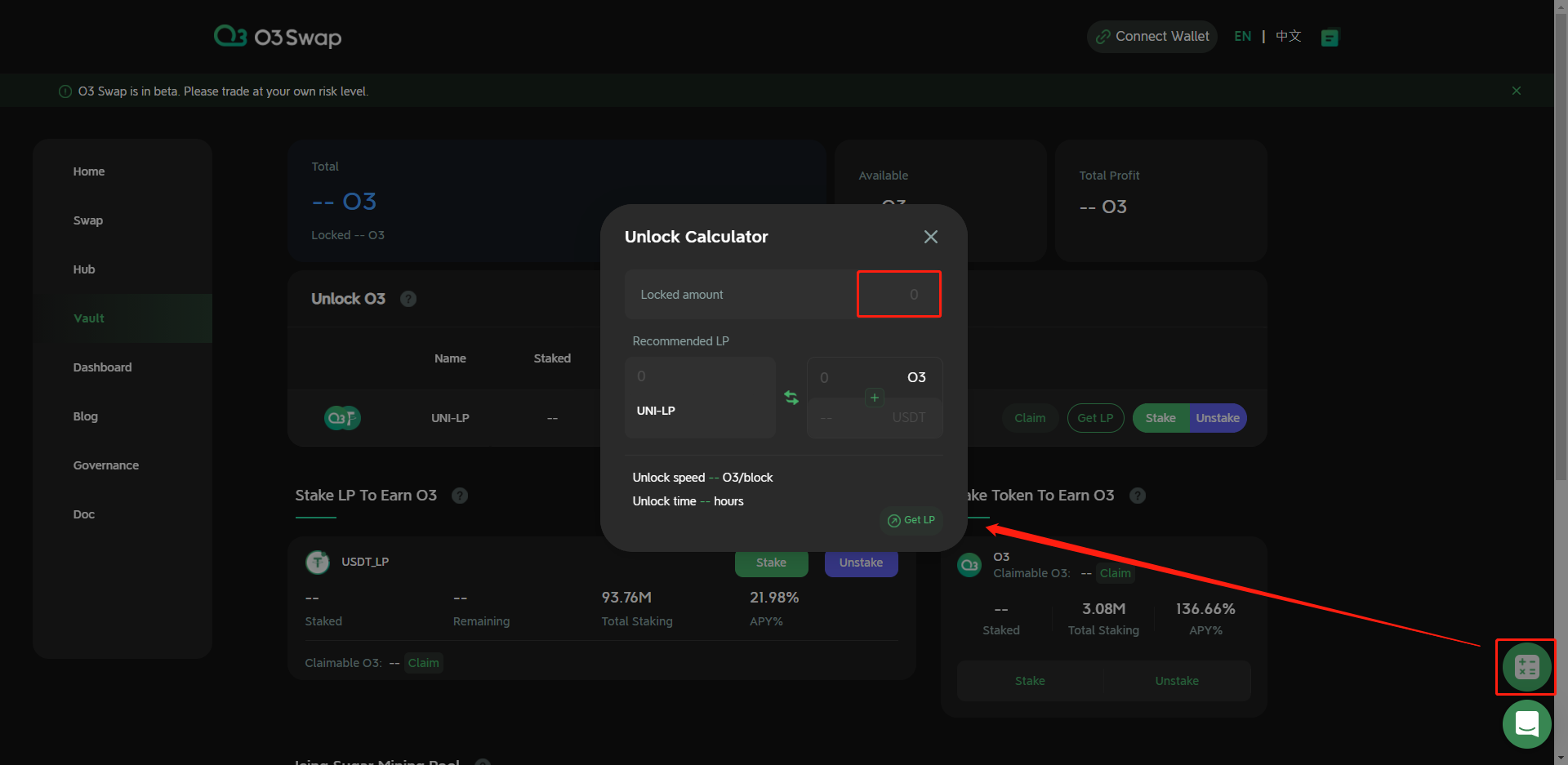The height and width of the screenshot is (765, 1568).
Task: Open Governance in sidebar
Action: pyautogui.click(x=106, y=465)
